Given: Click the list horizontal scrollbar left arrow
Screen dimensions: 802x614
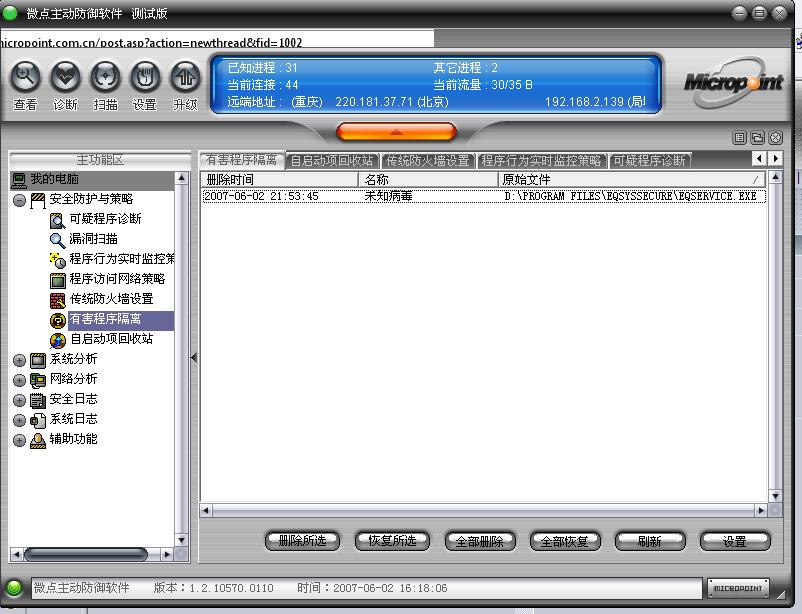Looking at the screenshot, I should pyautogui.click(x=206, y=510).
